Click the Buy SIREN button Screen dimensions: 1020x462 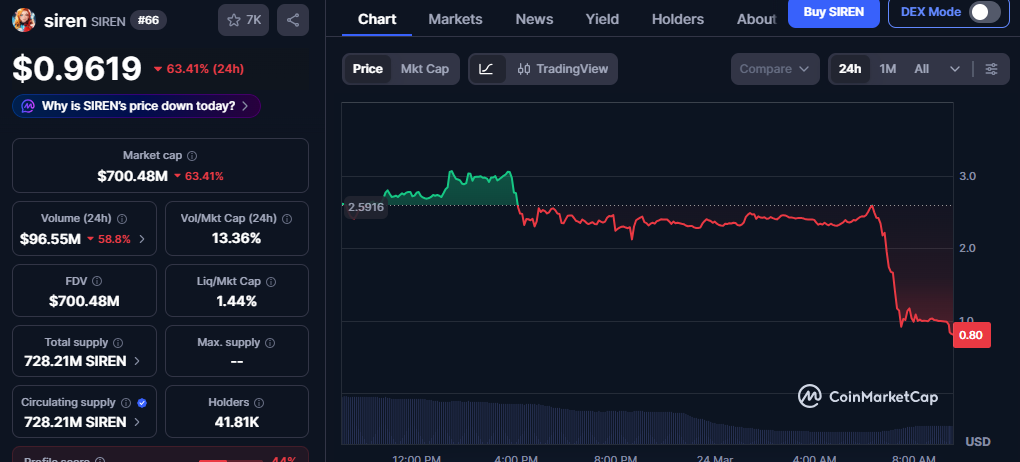tap(834, 12)
